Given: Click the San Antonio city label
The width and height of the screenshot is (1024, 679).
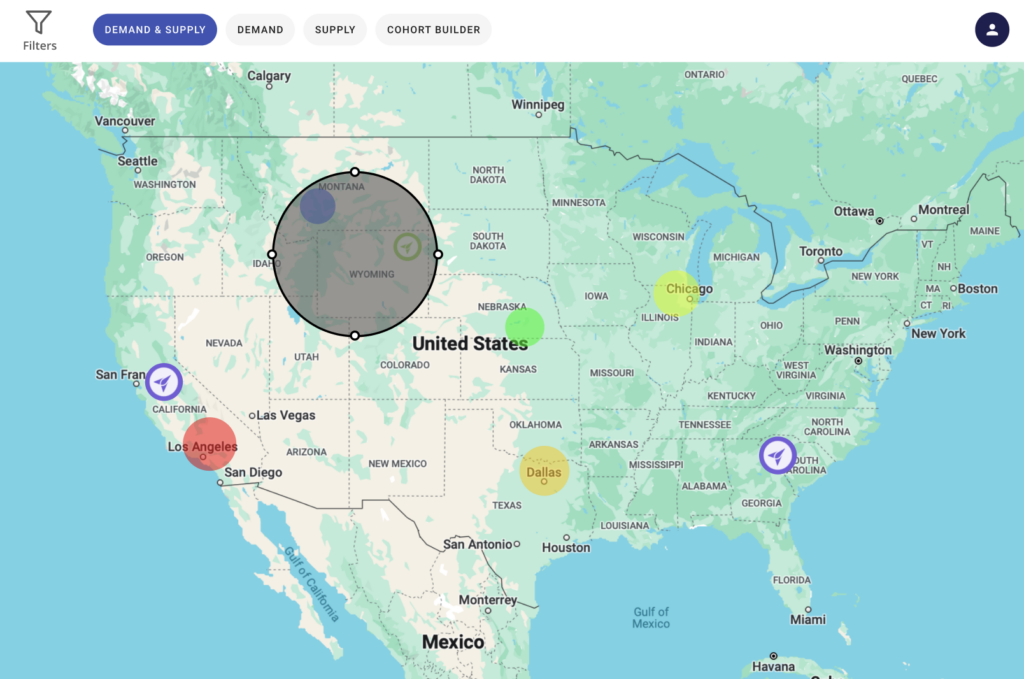Looking at the screenshot, I should pyautogui.click(x=477, y=545).
